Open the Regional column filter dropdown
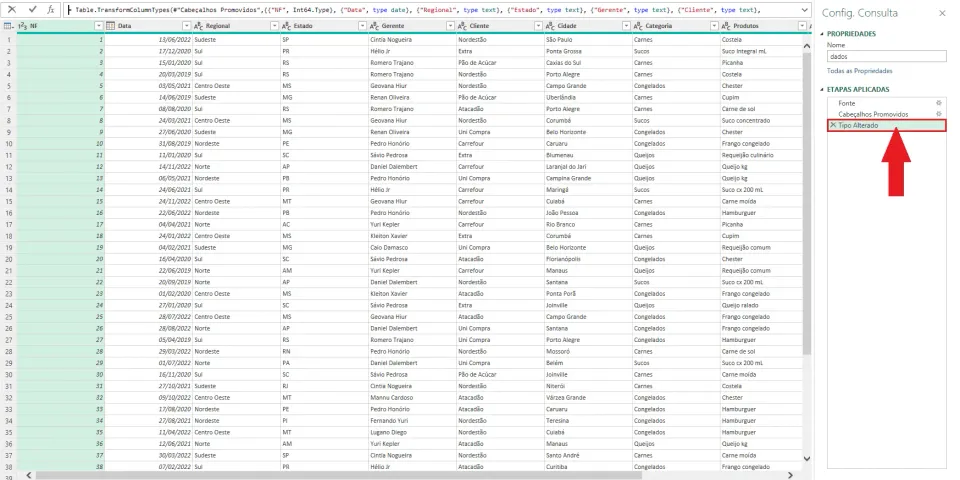This screenshot has height=480, width=960. click(275, 26)
